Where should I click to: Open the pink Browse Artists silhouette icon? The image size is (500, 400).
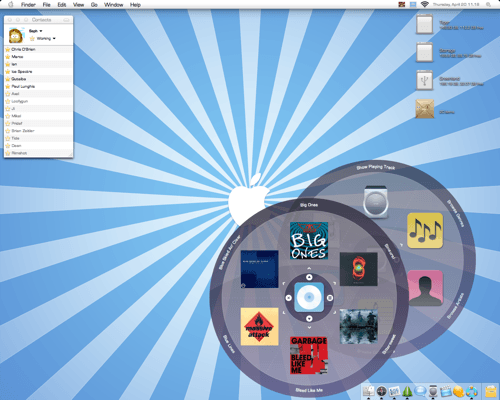(425, 288)
